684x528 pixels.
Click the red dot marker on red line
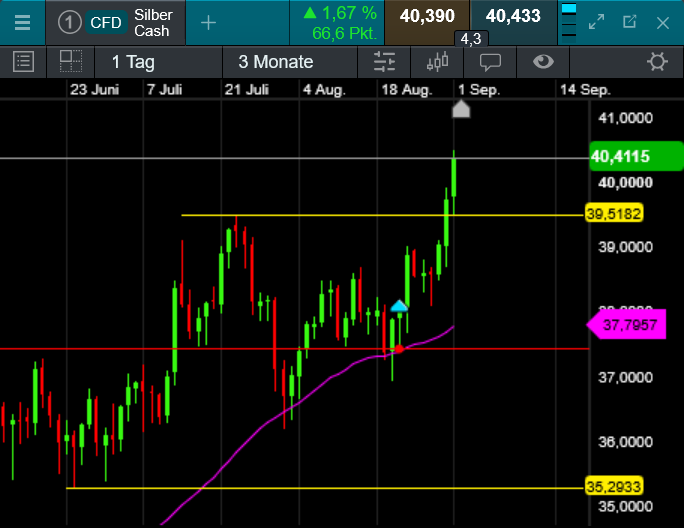[x=399, y=349]
